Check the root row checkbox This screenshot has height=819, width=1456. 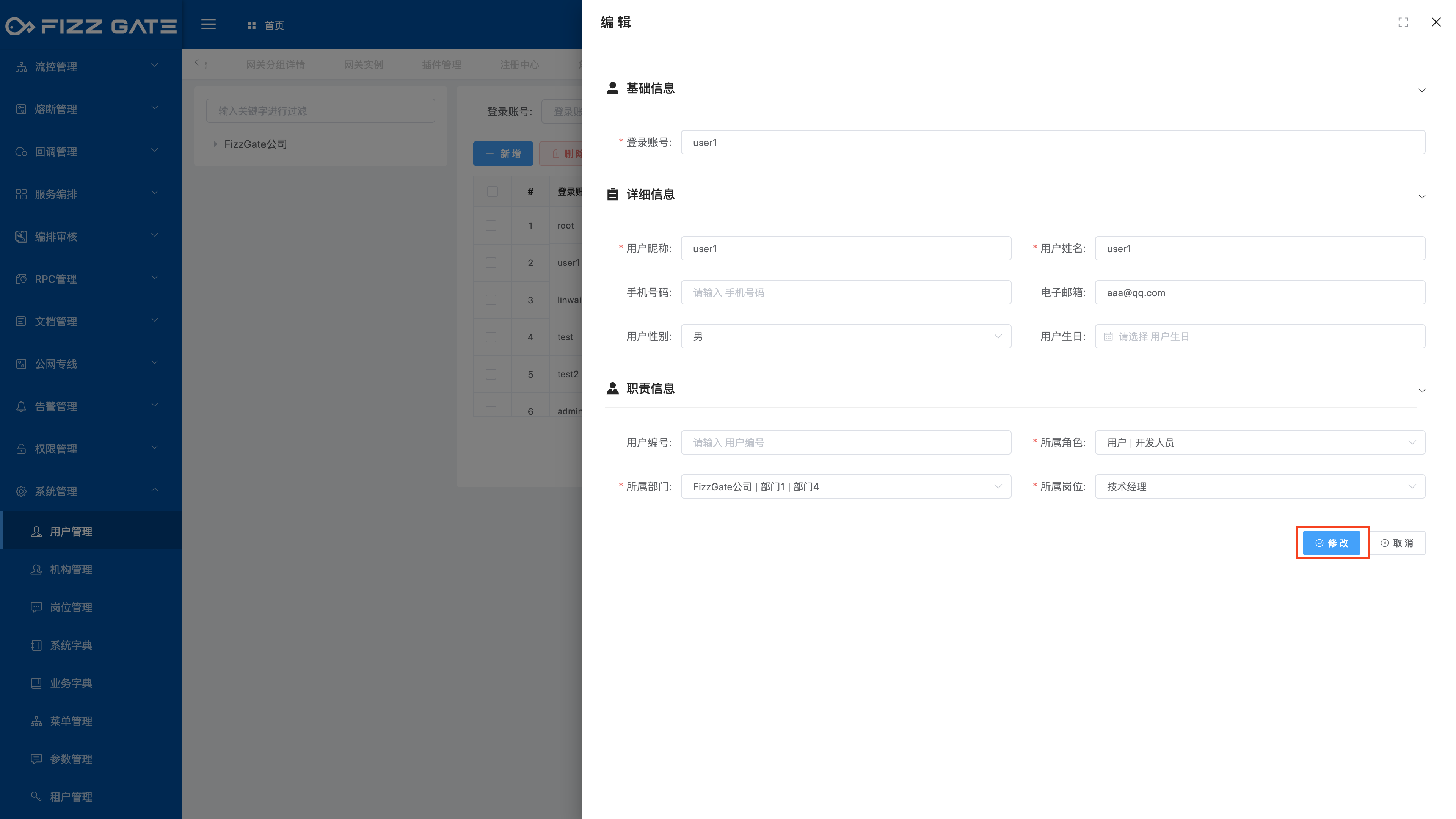point(491,226)
